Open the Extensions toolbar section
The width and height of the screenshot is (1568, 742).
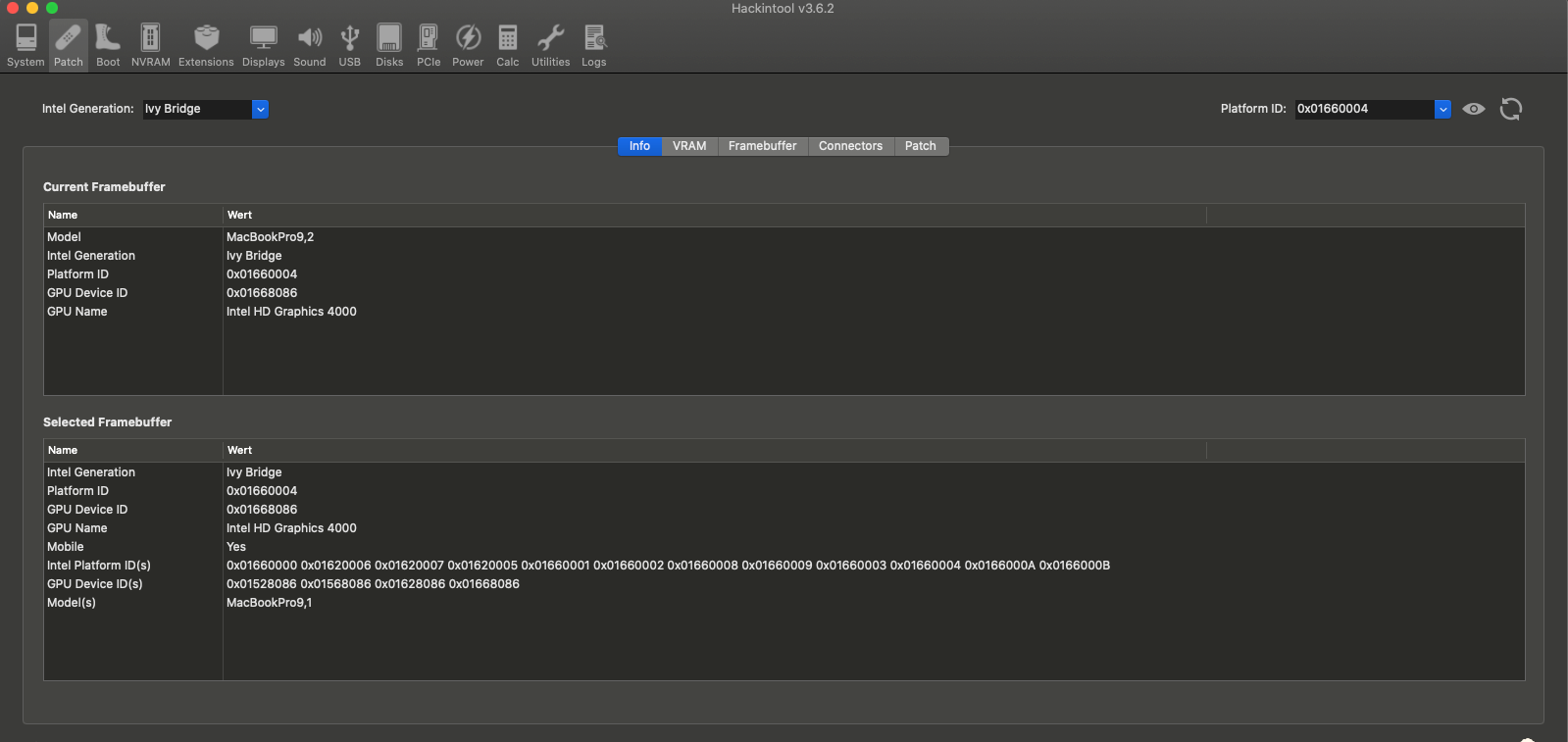point(206,46)
